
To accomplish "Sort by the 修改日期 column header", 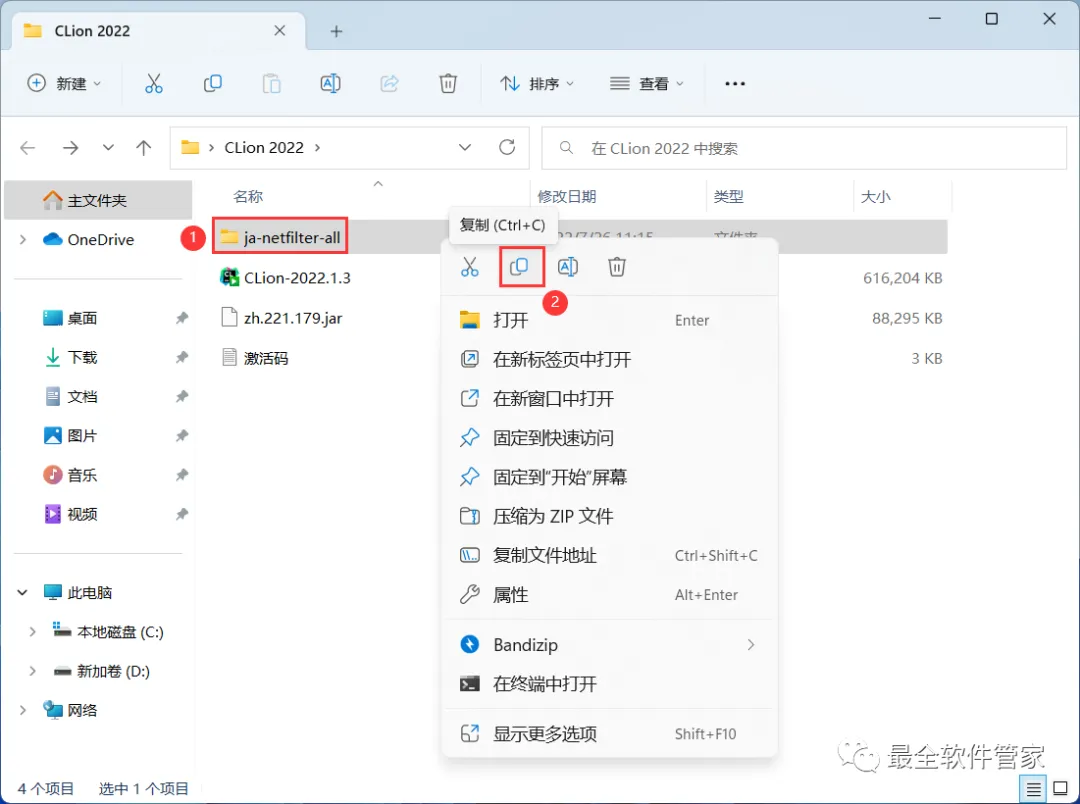I will click(x=567, y=196).
